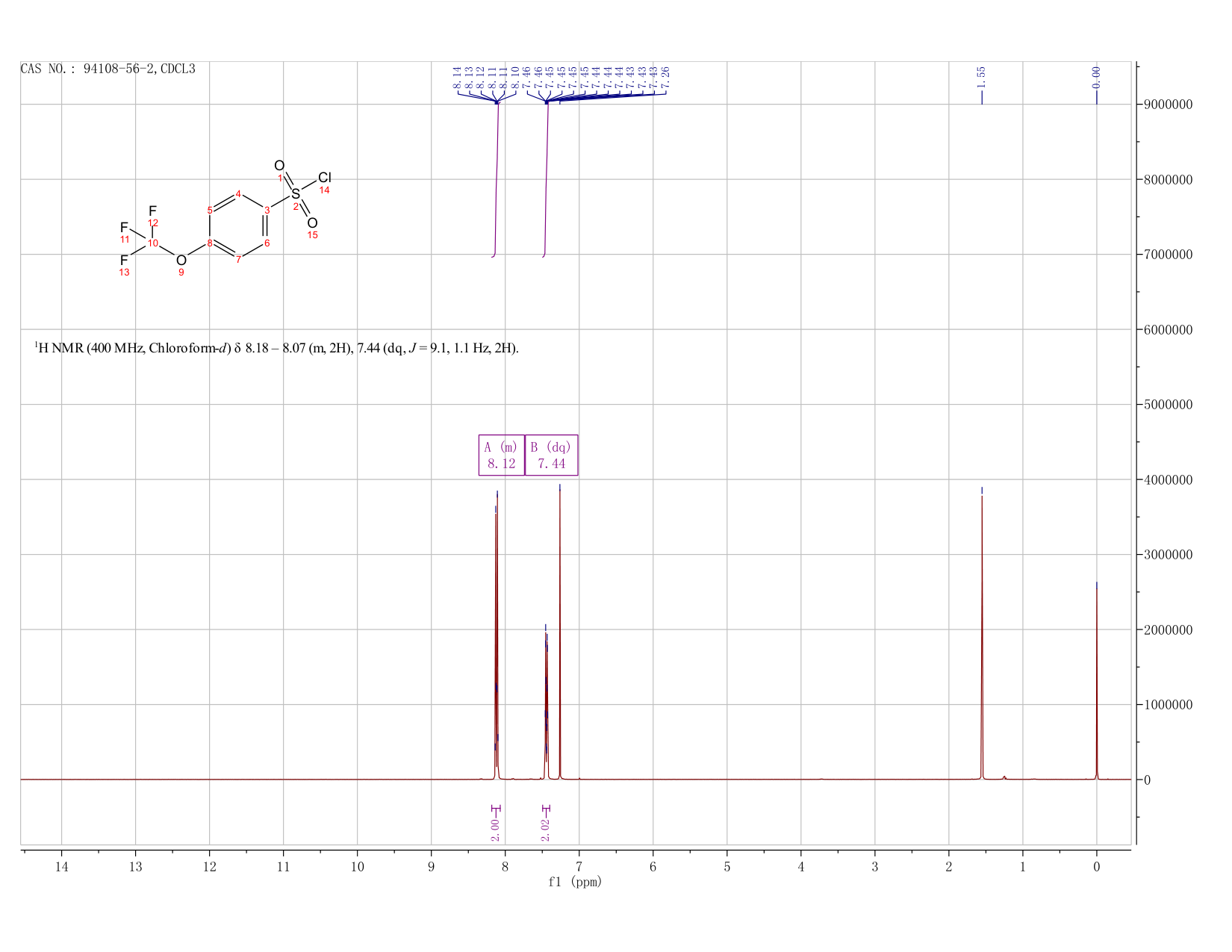This screenshot has width=1232, height=952.
Task: Click the sulfonyl oxygen numbered 1
Action: click(x=279, y=166)
